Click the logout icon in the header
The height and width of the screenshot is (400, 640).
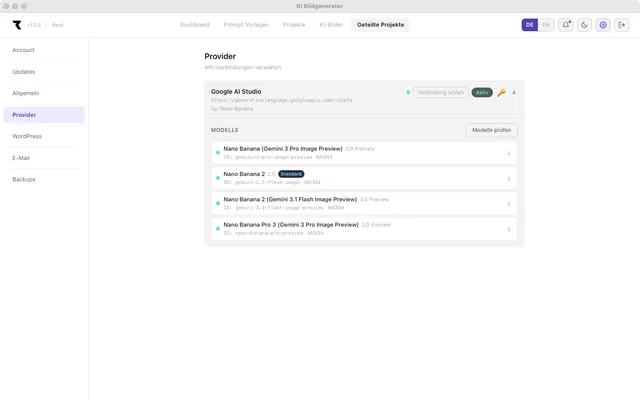click(622, 25)
